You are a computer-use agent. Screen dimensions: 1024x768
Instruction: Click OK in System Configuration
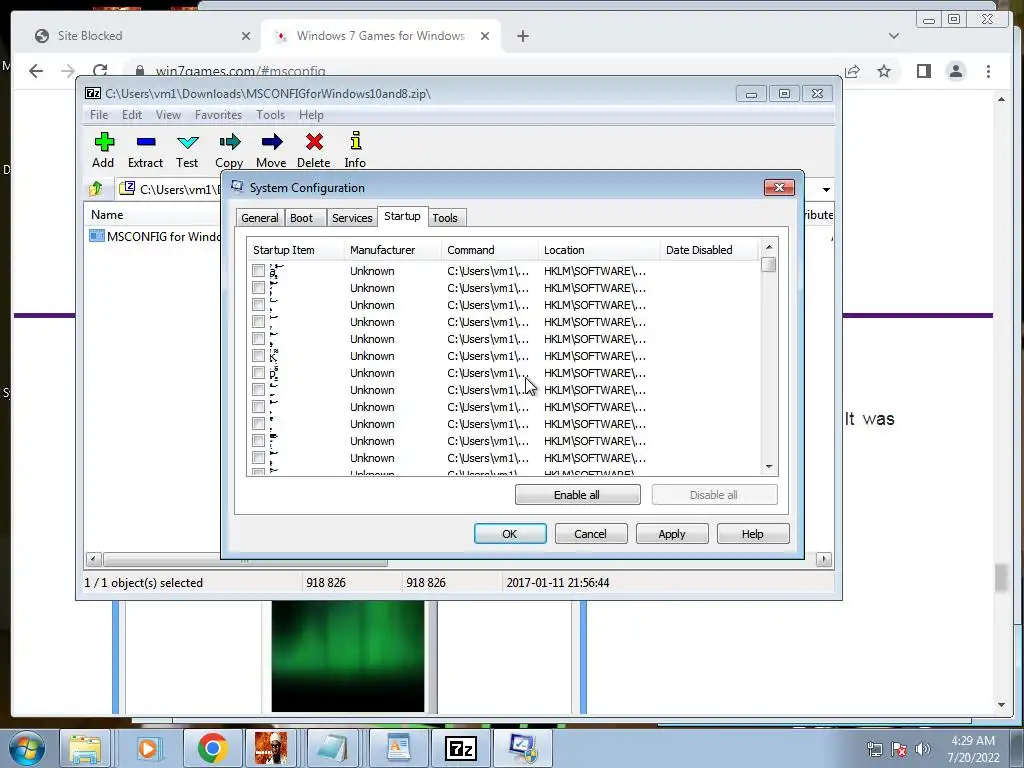coord(510,534)
